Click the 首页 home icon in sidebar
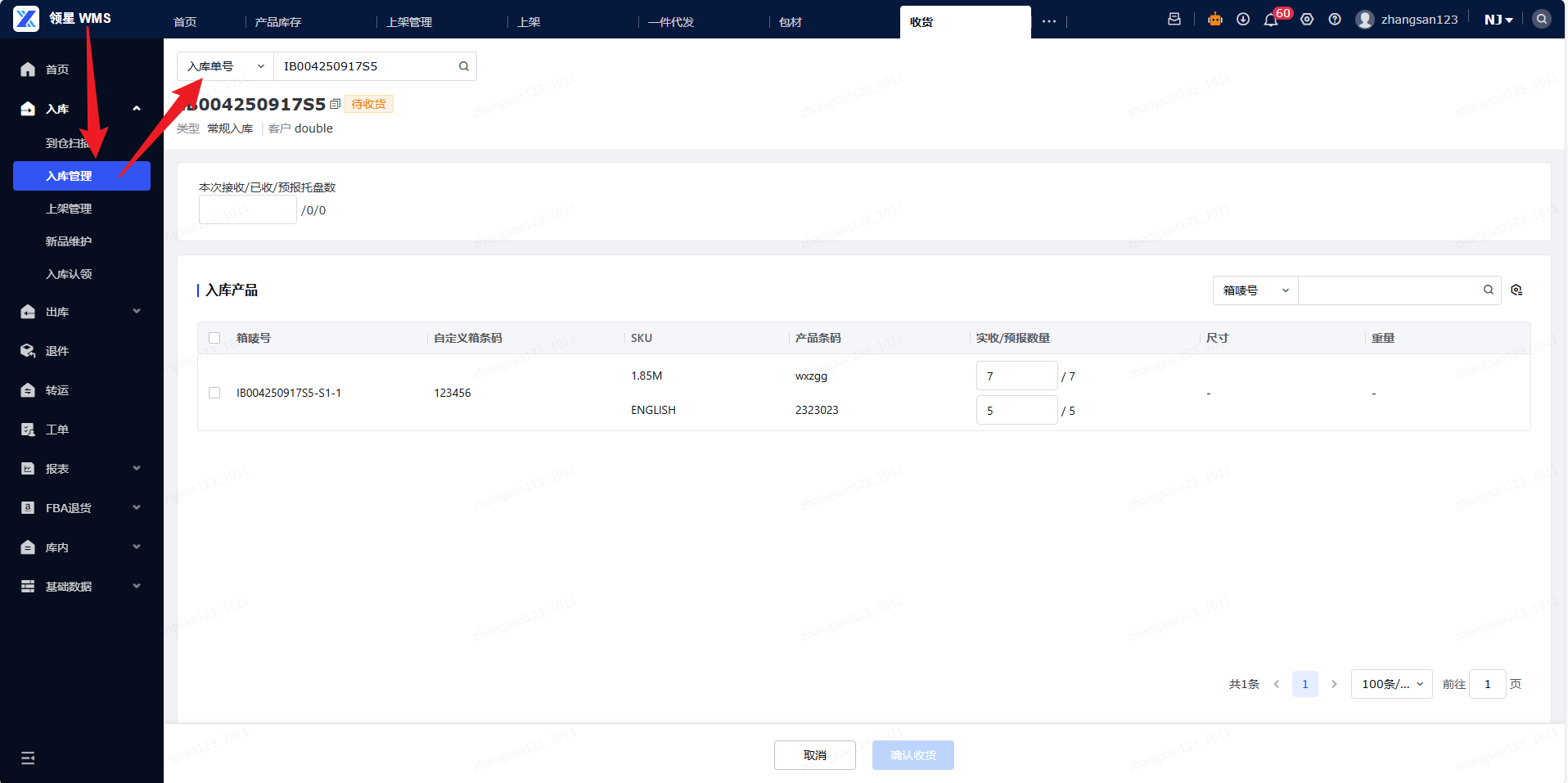Viewport: 1568px width, 783px height. coord(28,70)
